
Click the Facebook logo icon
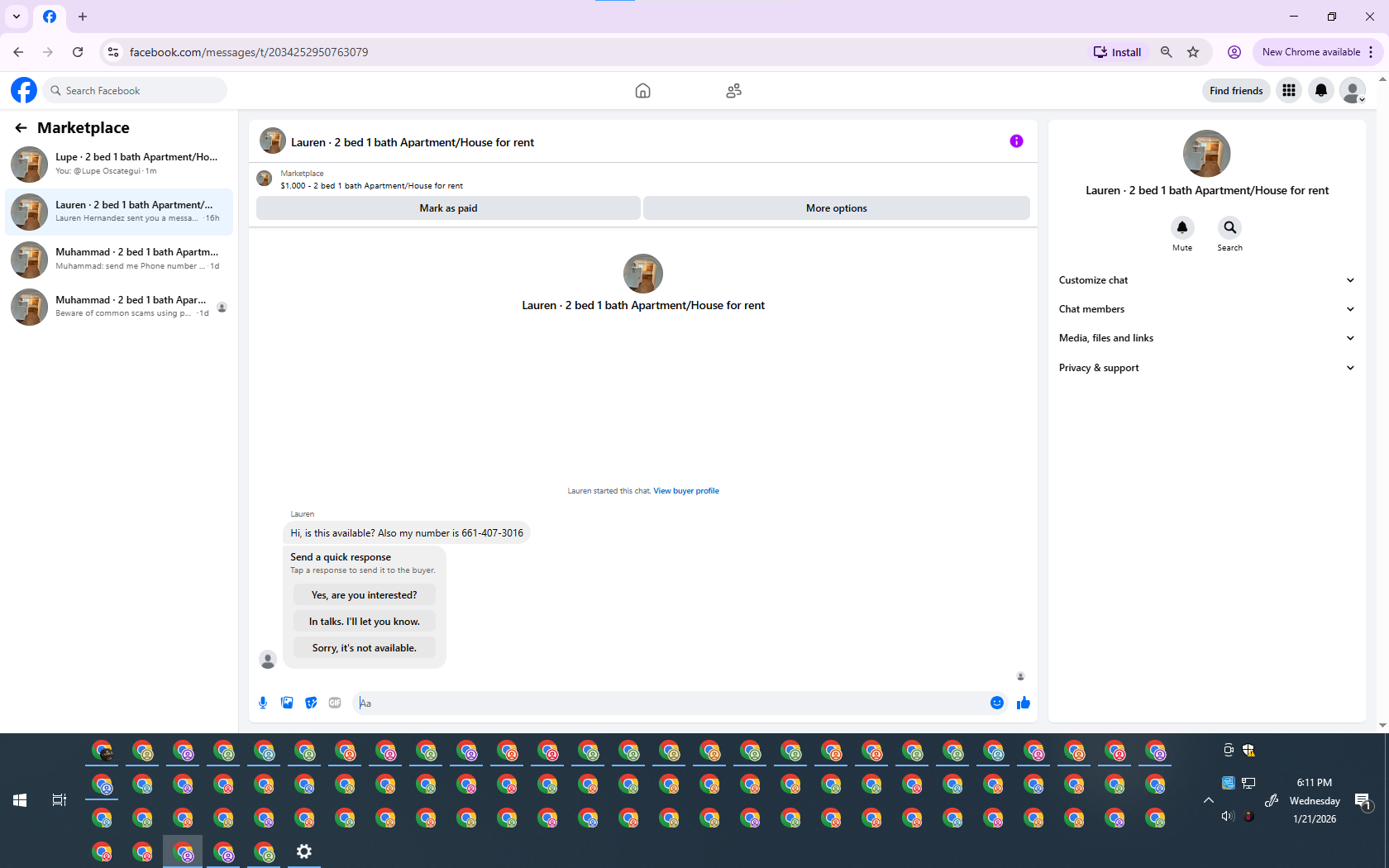click(x=24, y=90)
